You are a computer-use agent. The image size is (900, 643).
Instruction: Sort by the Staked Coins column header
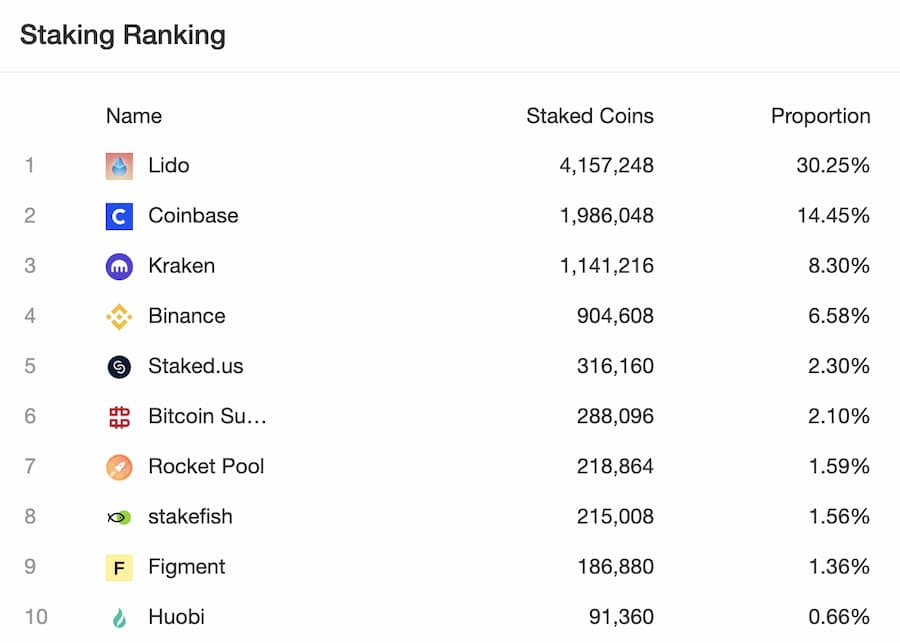point(590,115)
